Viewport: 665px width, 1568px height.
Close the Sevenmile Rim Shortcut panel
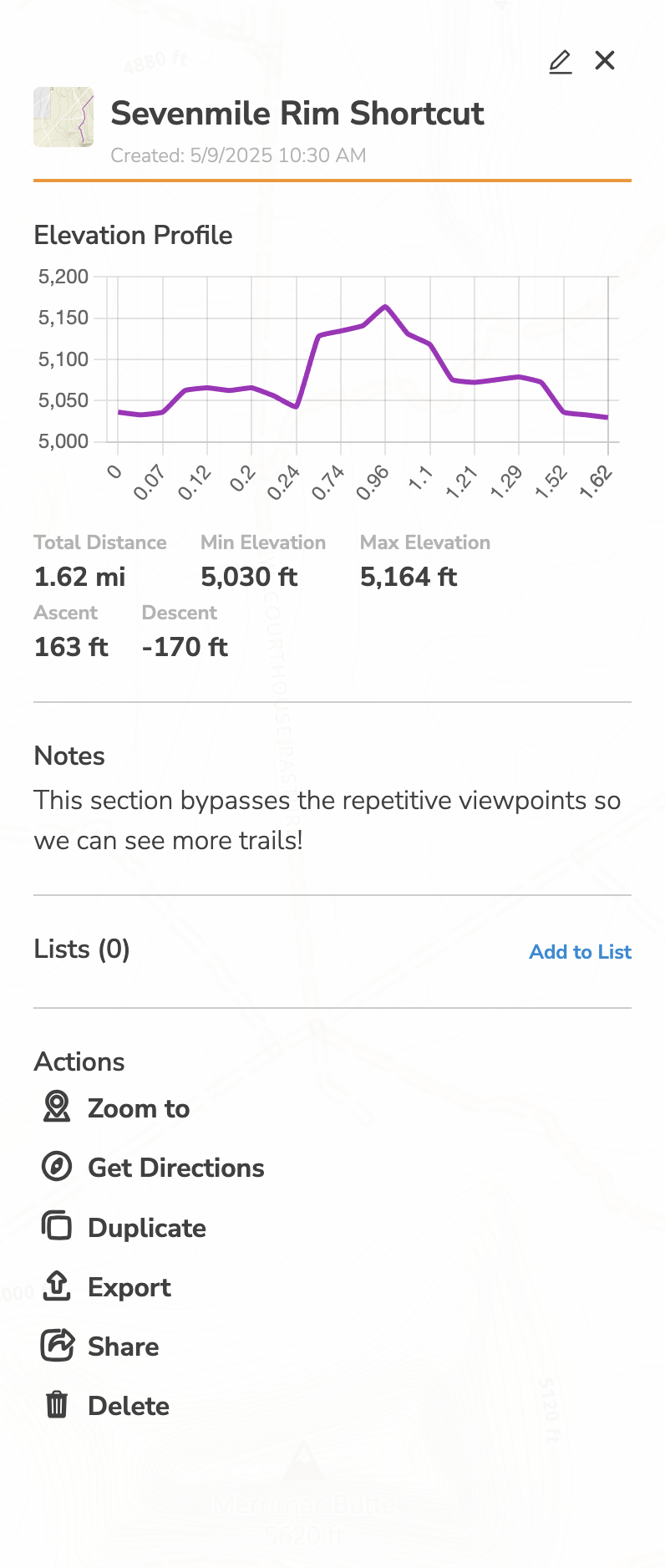coord(605,60)
